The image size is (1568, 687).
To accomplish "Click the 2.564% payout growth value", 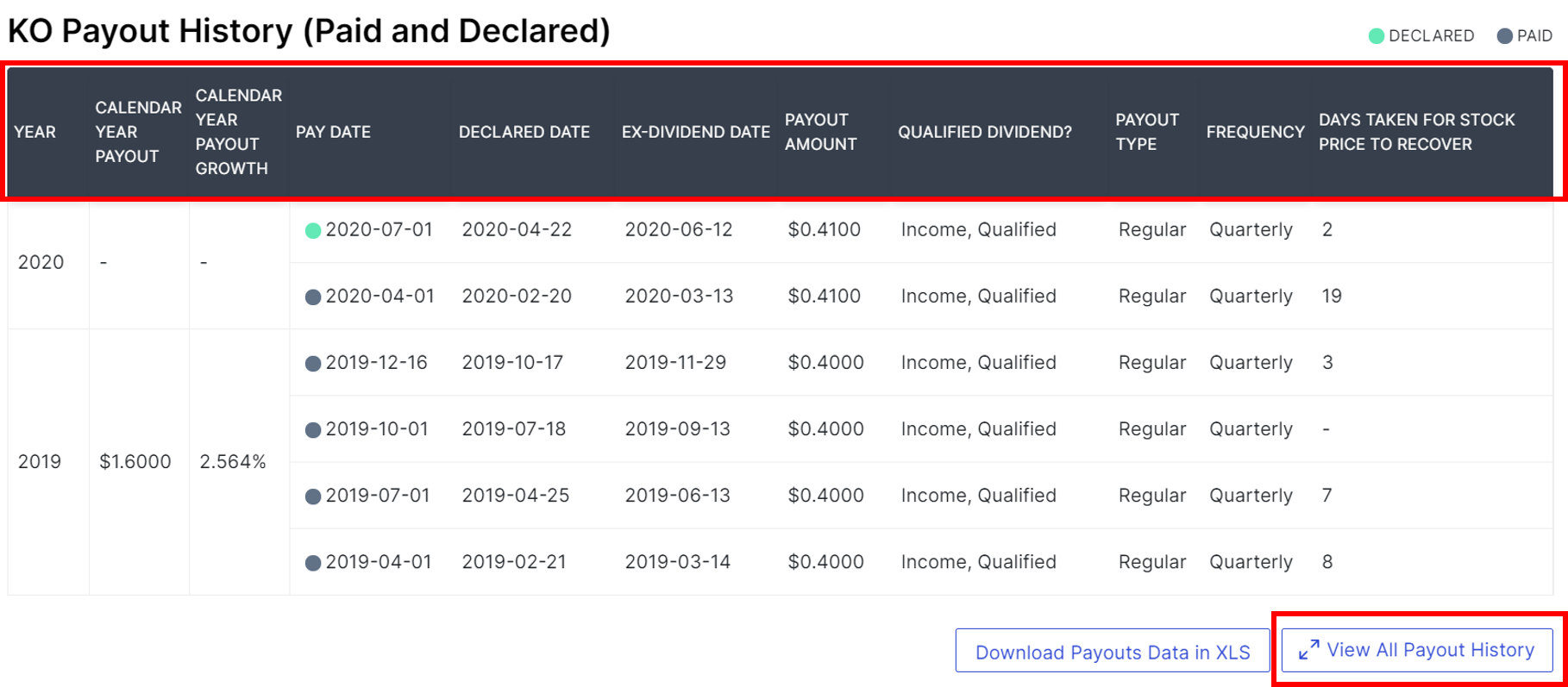I will 233,461.
